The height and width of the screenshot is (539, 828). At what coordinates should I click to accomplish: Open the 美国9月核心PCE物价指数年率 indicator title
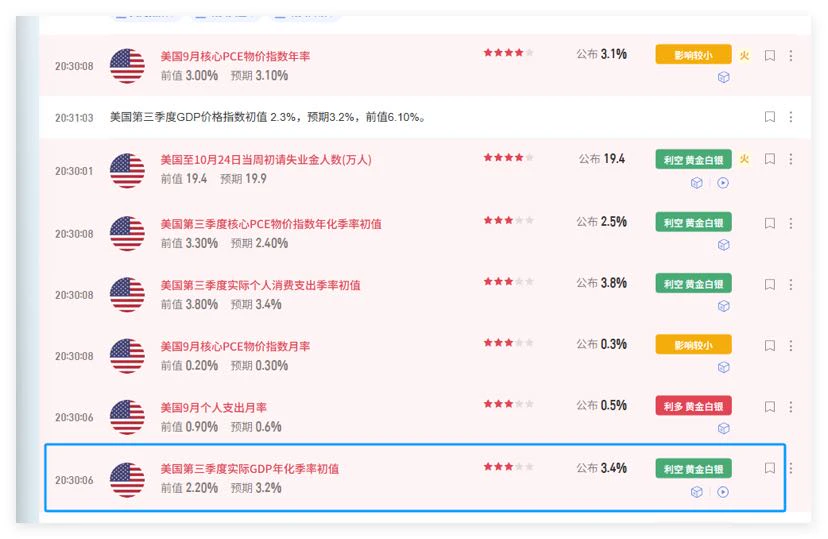pos(235,56)
